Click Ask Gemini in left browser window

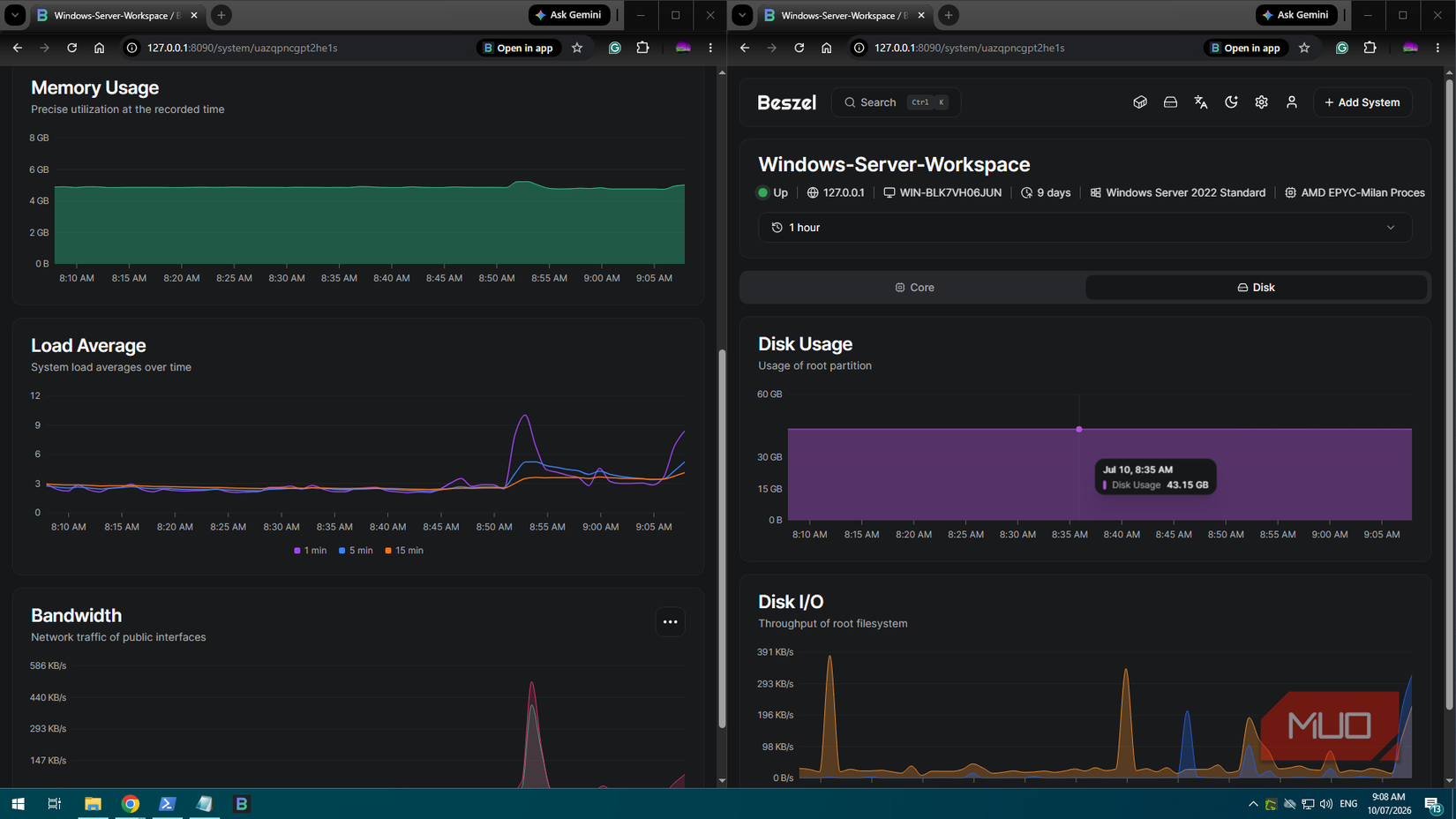(569, 15)
